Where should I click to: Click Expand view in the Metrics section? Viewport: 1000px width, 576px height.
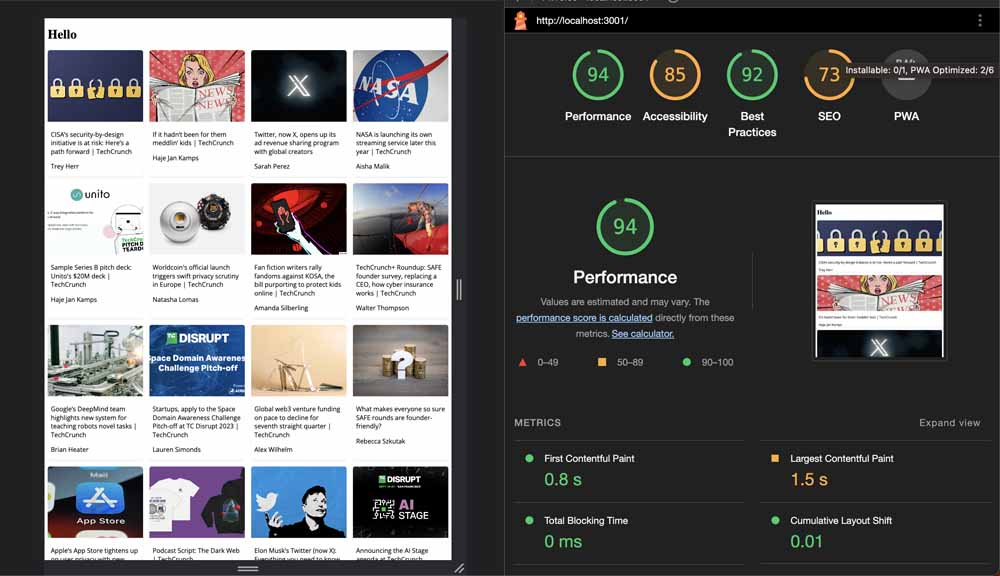tap(948, 422)
